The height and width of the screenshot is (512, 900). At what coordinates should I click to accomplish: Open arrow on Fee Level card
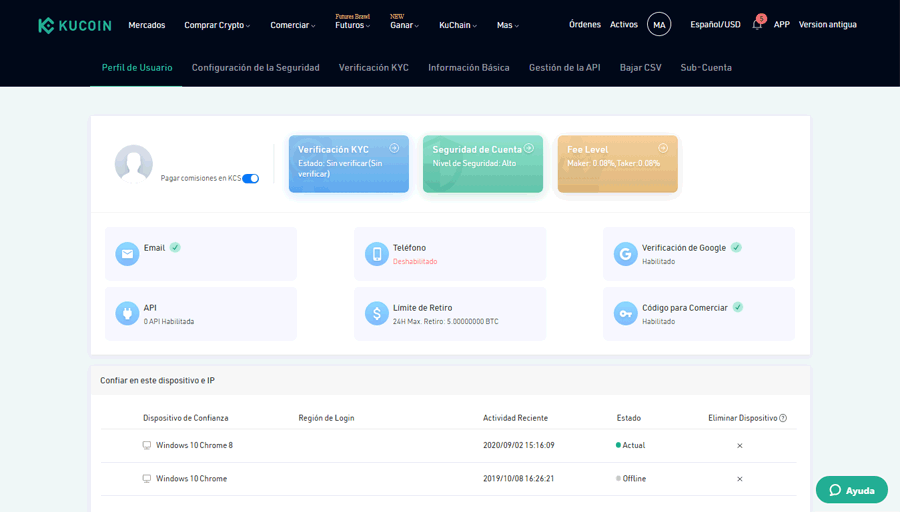pos(663,148)
